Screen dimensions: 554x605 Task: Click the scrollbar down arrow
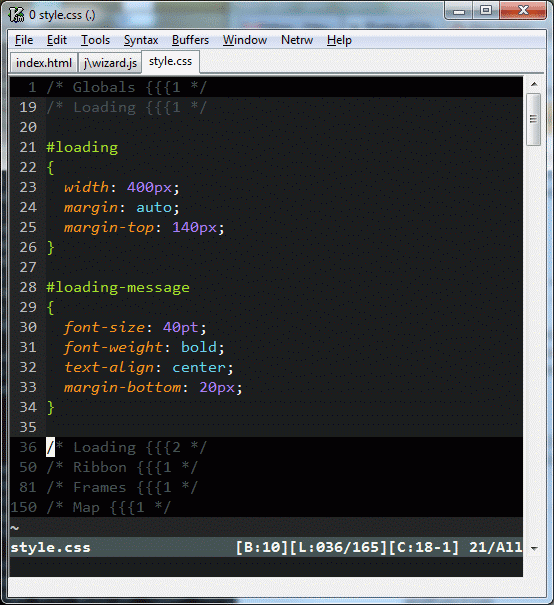pos(534,548)
